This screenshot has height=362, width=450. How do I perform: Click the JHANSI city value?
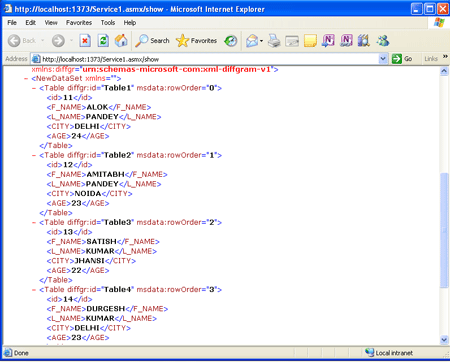click(x=89, y=261)
